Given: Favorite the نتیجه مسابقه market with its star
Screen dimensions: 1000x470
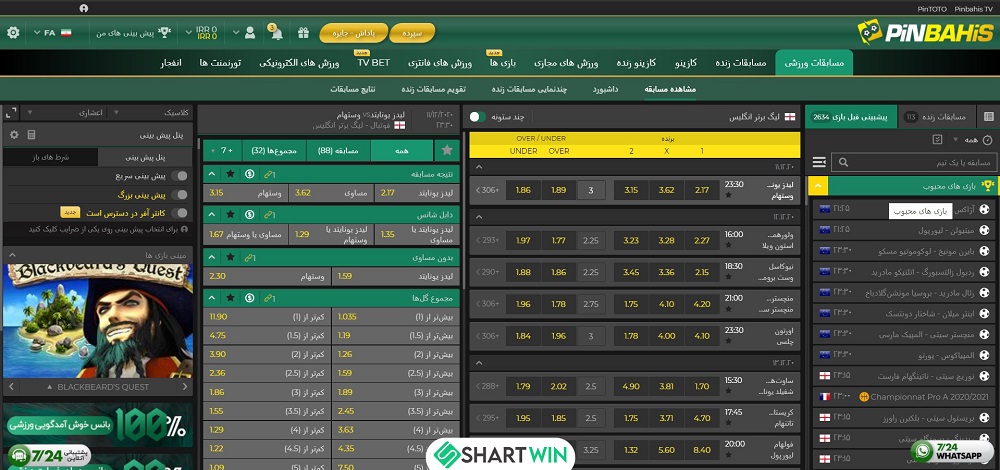Looking at the screenshot, I should pyautogui.click(x=231, y=174).
